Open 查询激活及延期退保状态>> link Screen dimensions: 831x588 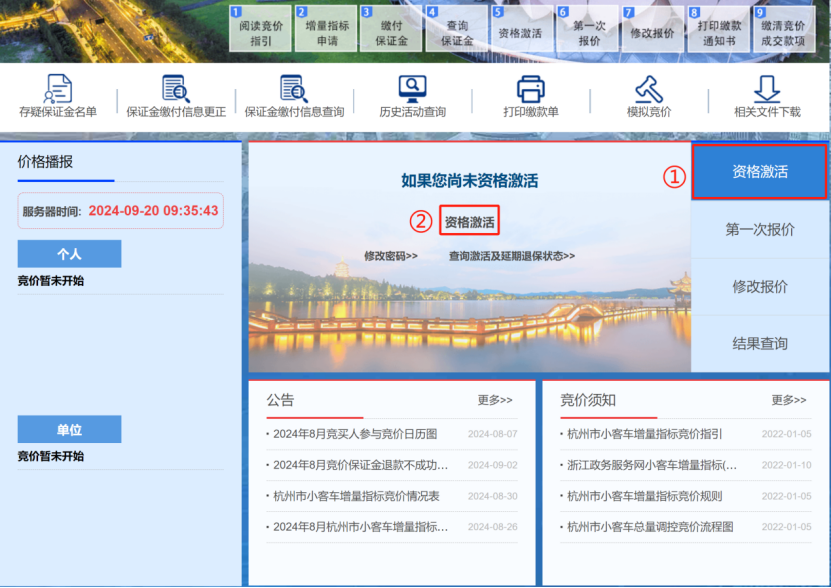tap(512, 256)
